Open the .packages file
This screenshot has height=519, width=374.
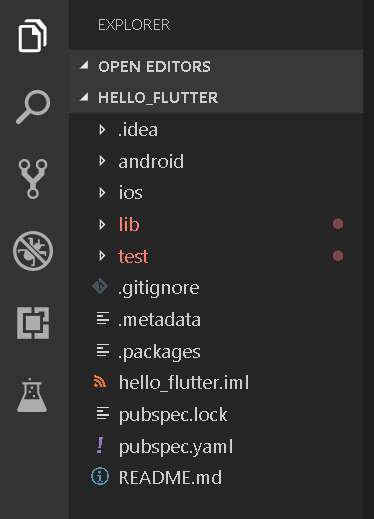tap(216, 351)
